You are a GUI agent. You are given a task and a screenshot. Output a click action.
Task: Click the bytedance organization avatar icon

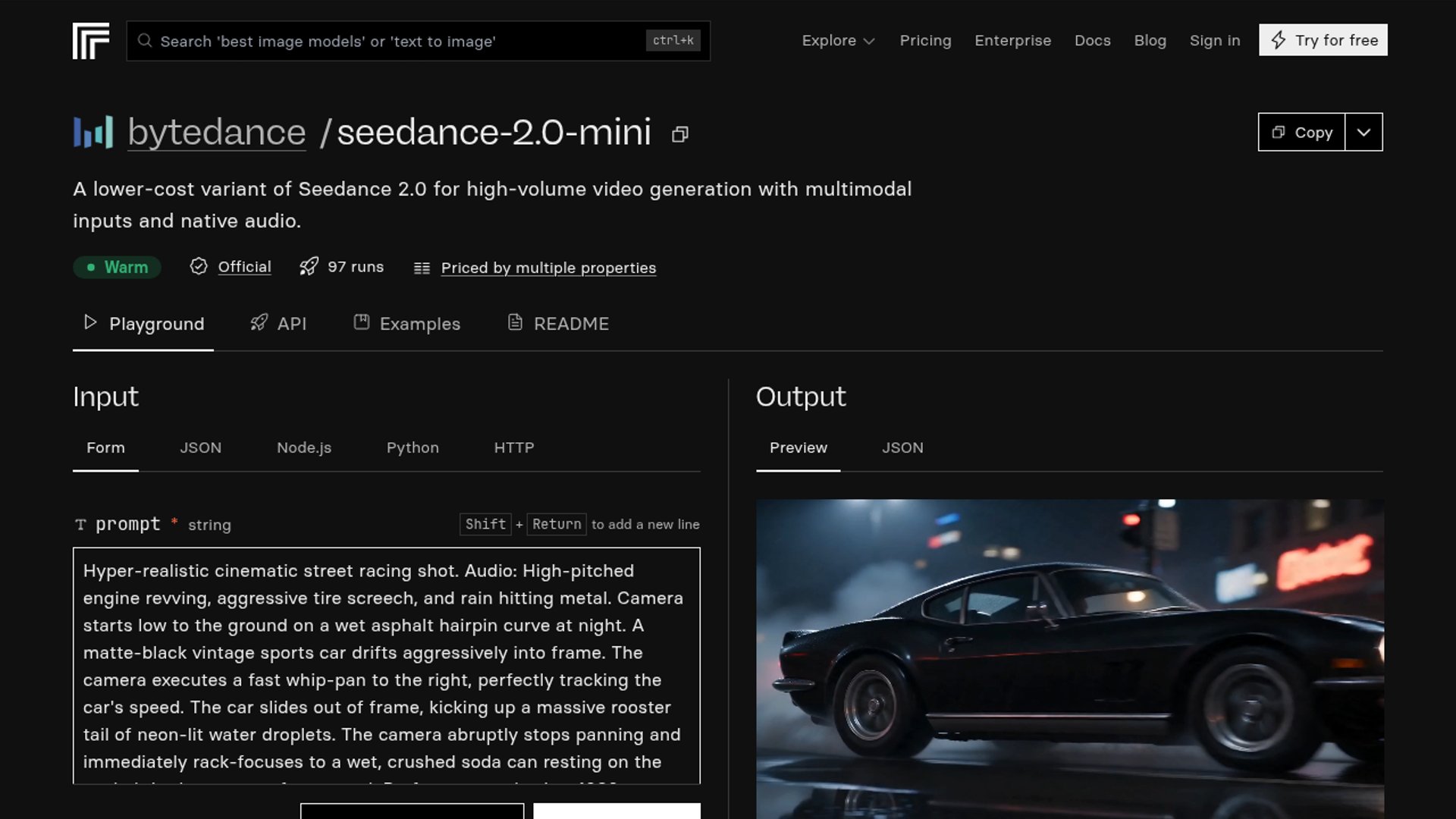click(93, 132)
